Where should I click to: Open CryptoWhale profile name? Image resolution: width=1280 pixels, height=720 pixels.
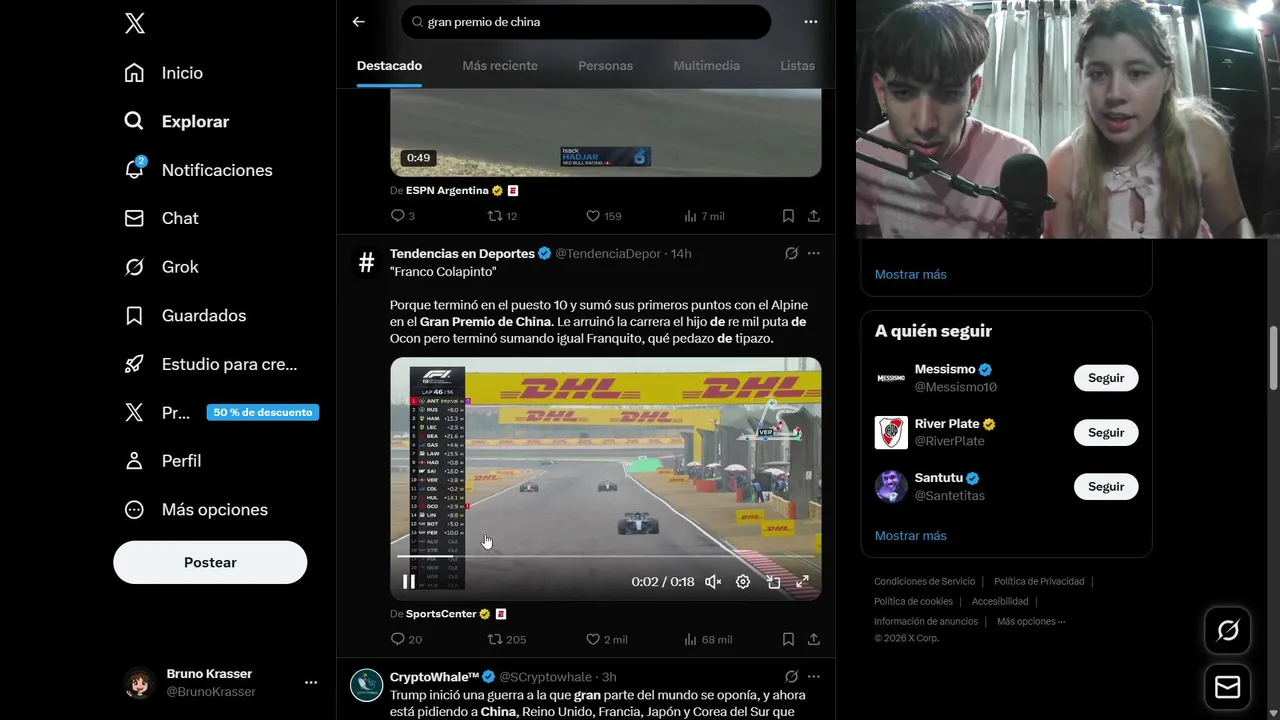tap(435, 677)
